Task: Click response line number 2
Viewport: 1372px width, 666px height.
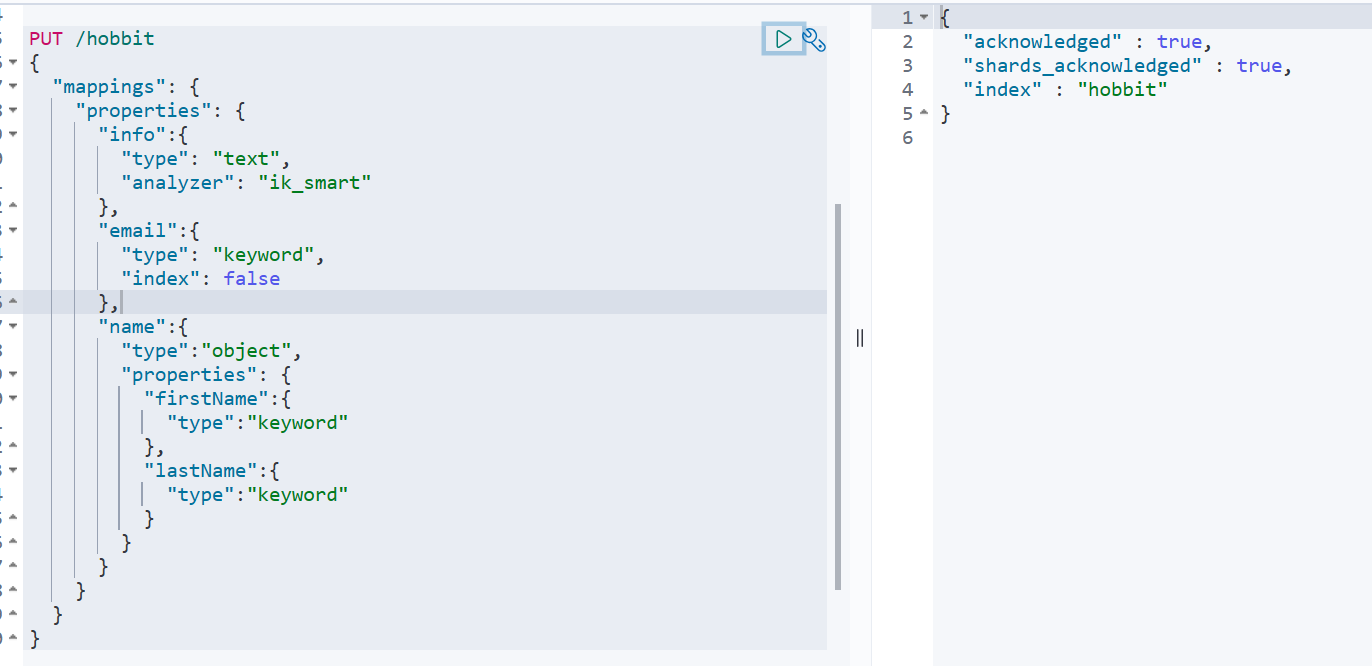Action: click(907, 42)
